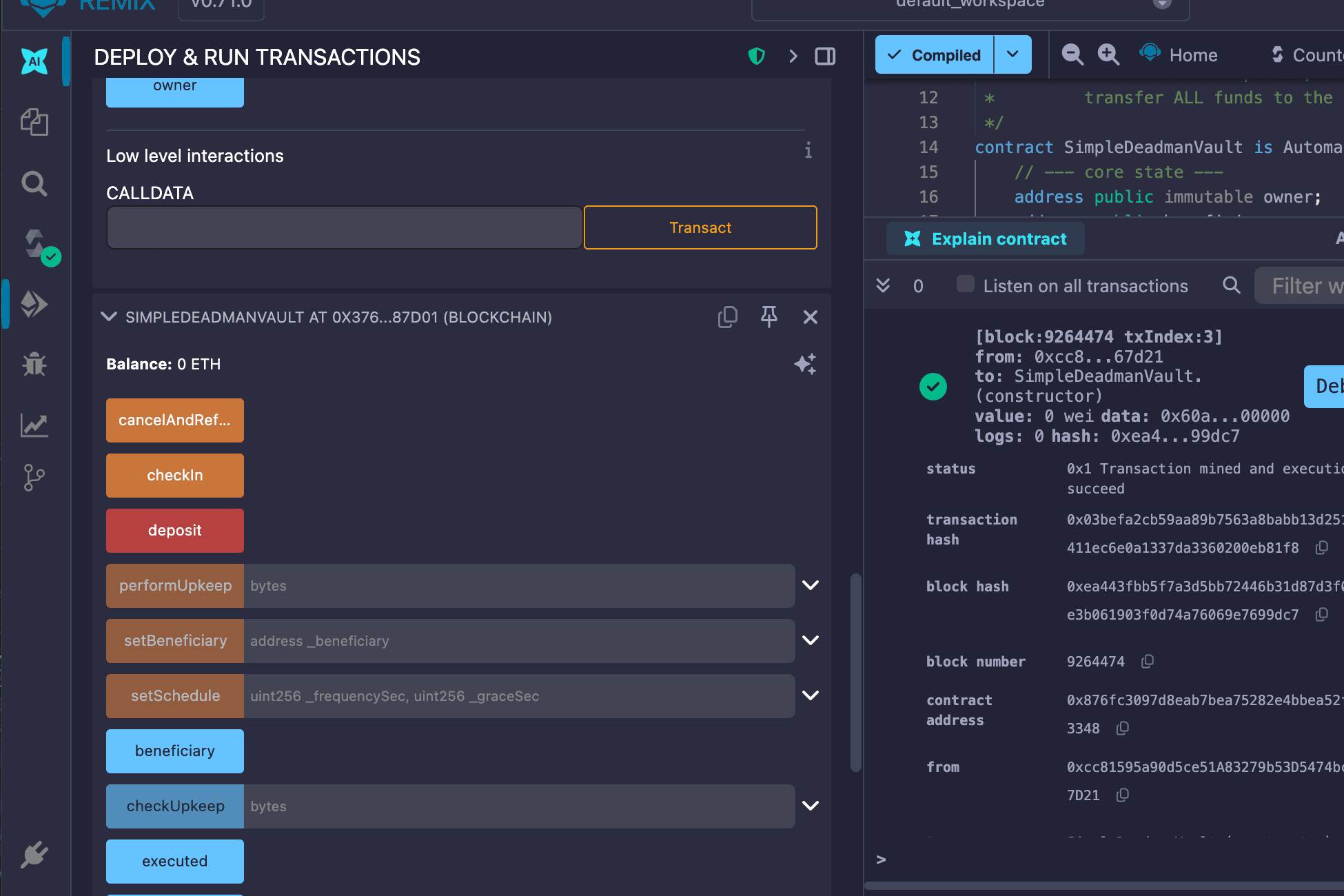Expand the setBeneficiary function parameters
This screenshot has width=1344, height=896.
(x=811, y=640)
